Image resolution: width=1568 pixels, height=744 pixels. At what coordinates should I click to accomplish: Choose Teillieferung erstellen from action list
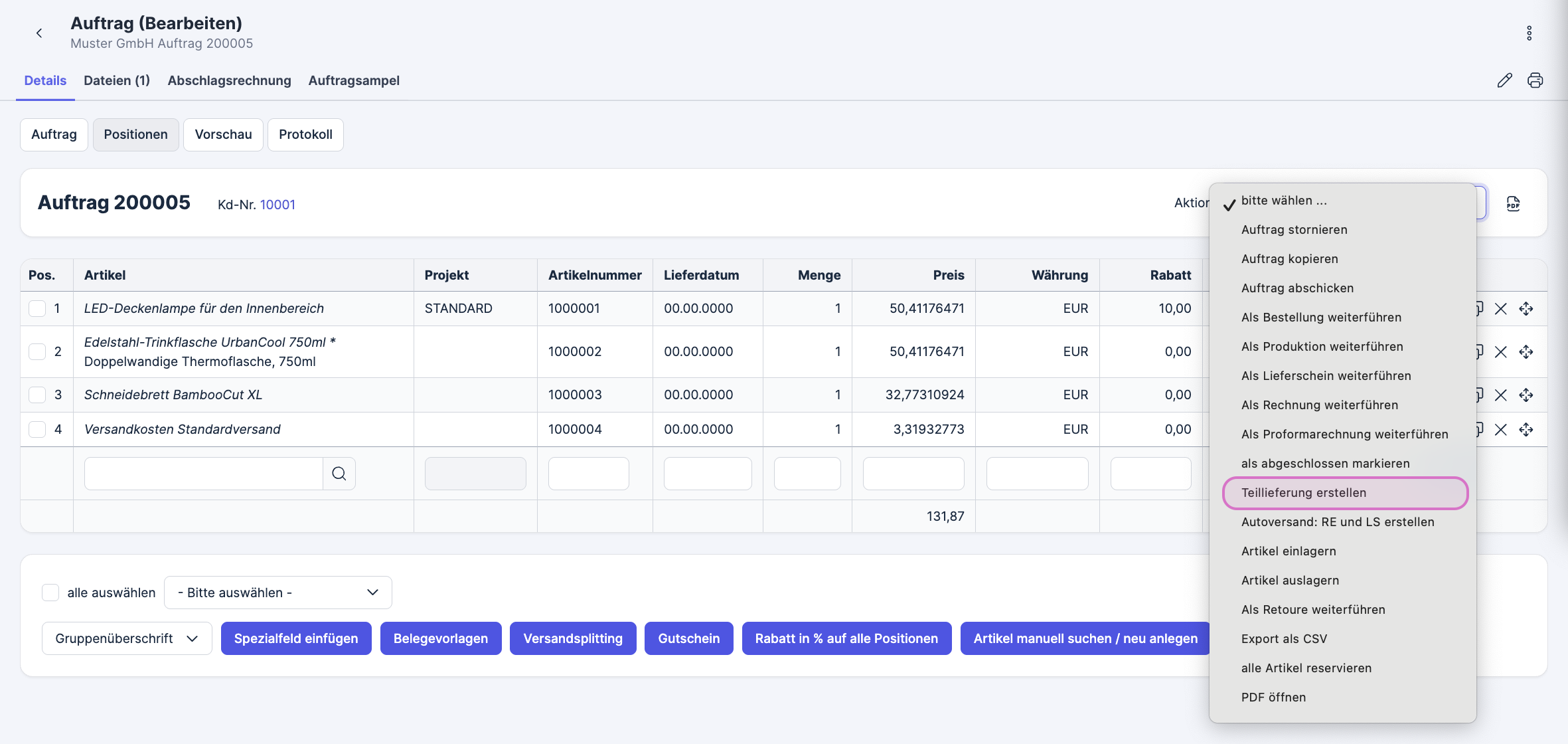[x=1304, y=493]
